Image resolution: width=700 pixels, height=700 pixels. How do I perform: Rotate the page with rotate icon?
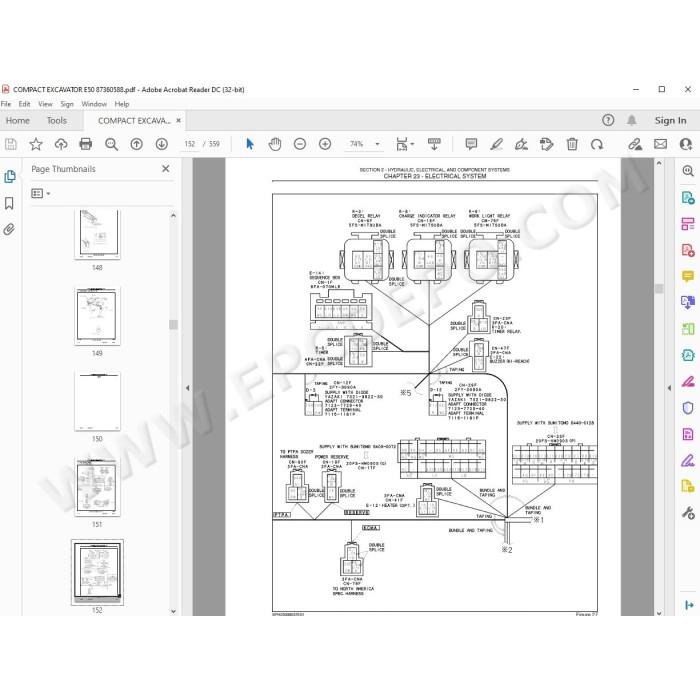[x=597, y=144]
